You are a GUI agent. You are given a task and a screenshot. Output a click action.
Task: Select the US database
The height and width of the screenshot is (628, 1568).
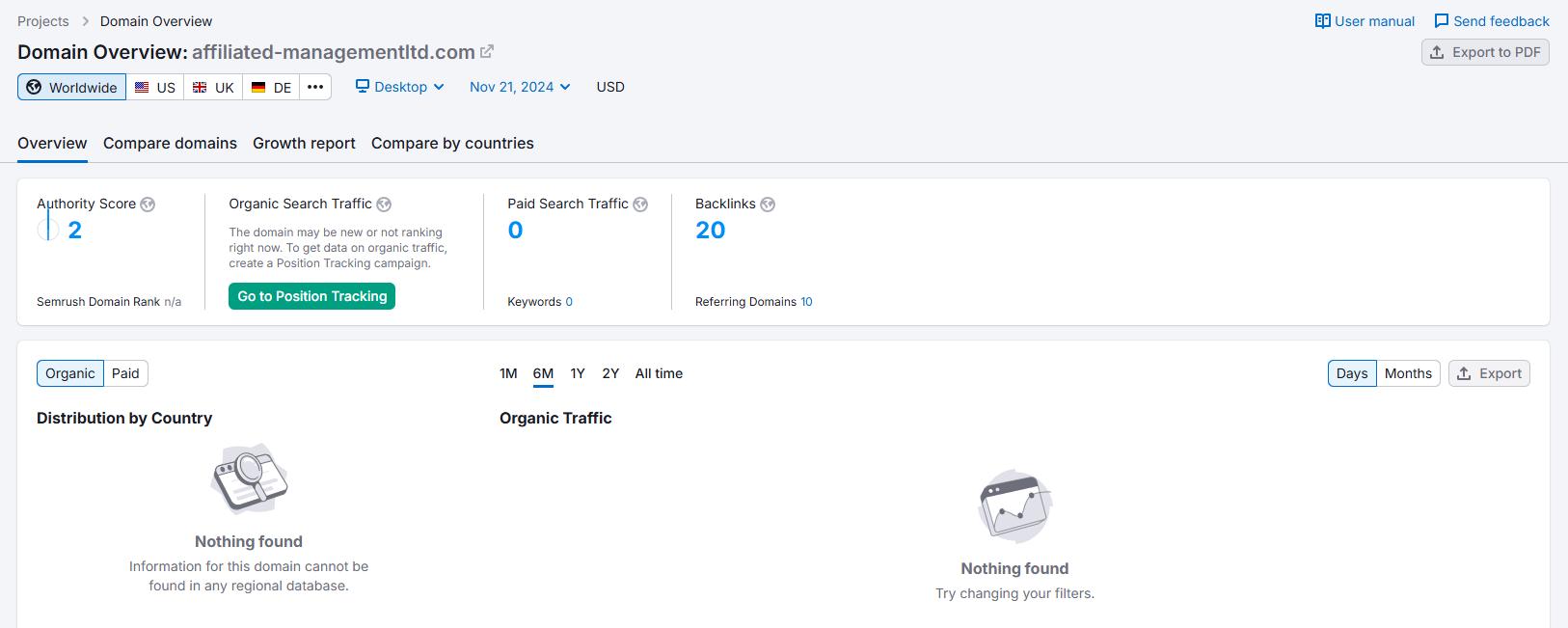click(x=155, y=87)
